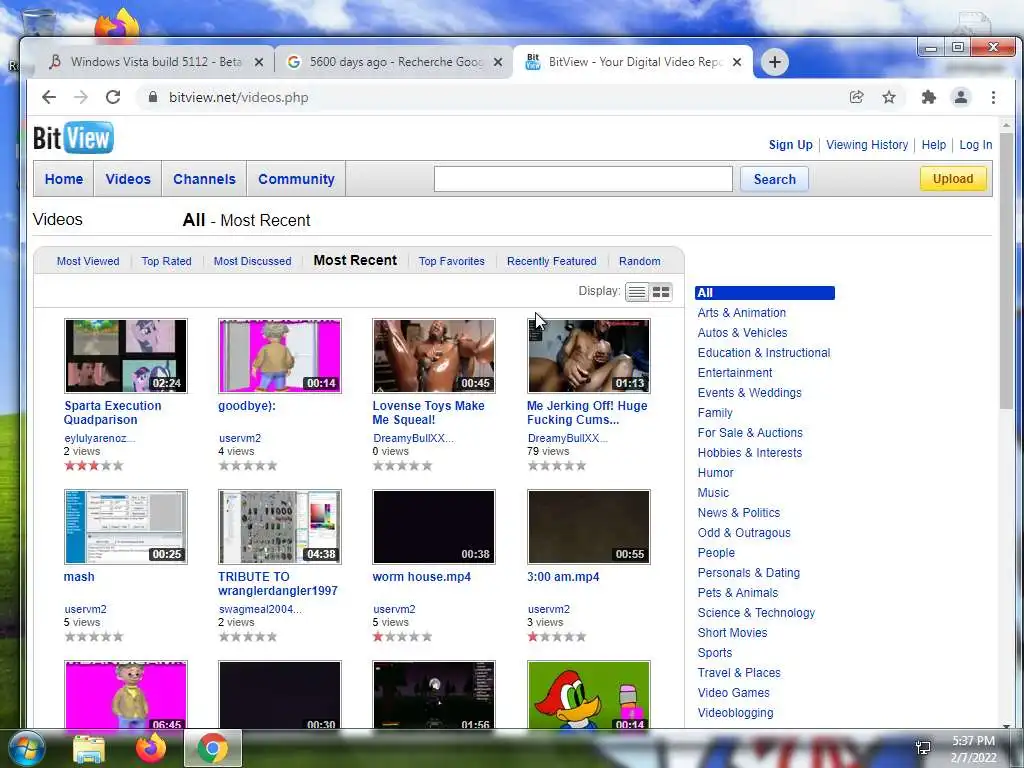
Task: Open the Home navigation tab
Action: [64, 179]
